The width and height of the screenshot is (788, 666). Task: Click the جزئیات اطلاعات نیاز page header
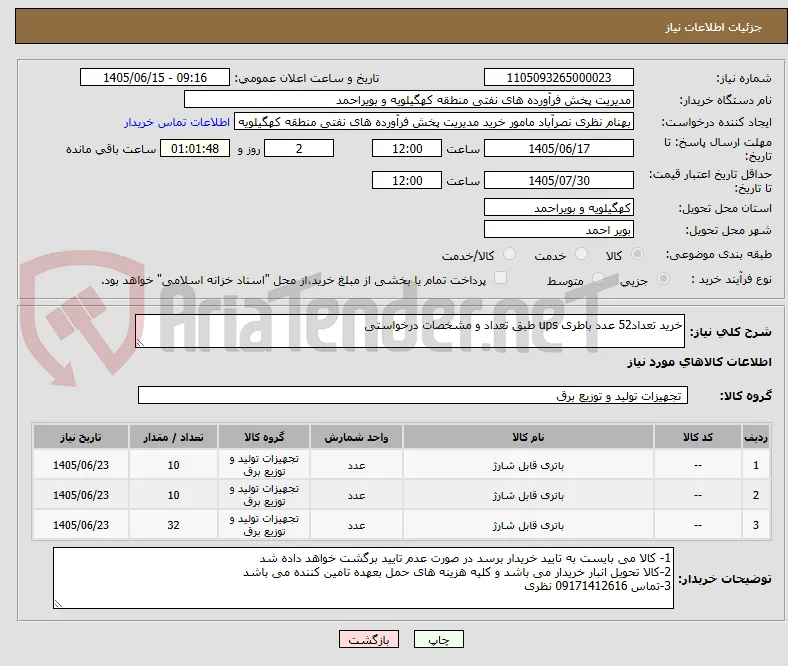[x=714, y=27]
